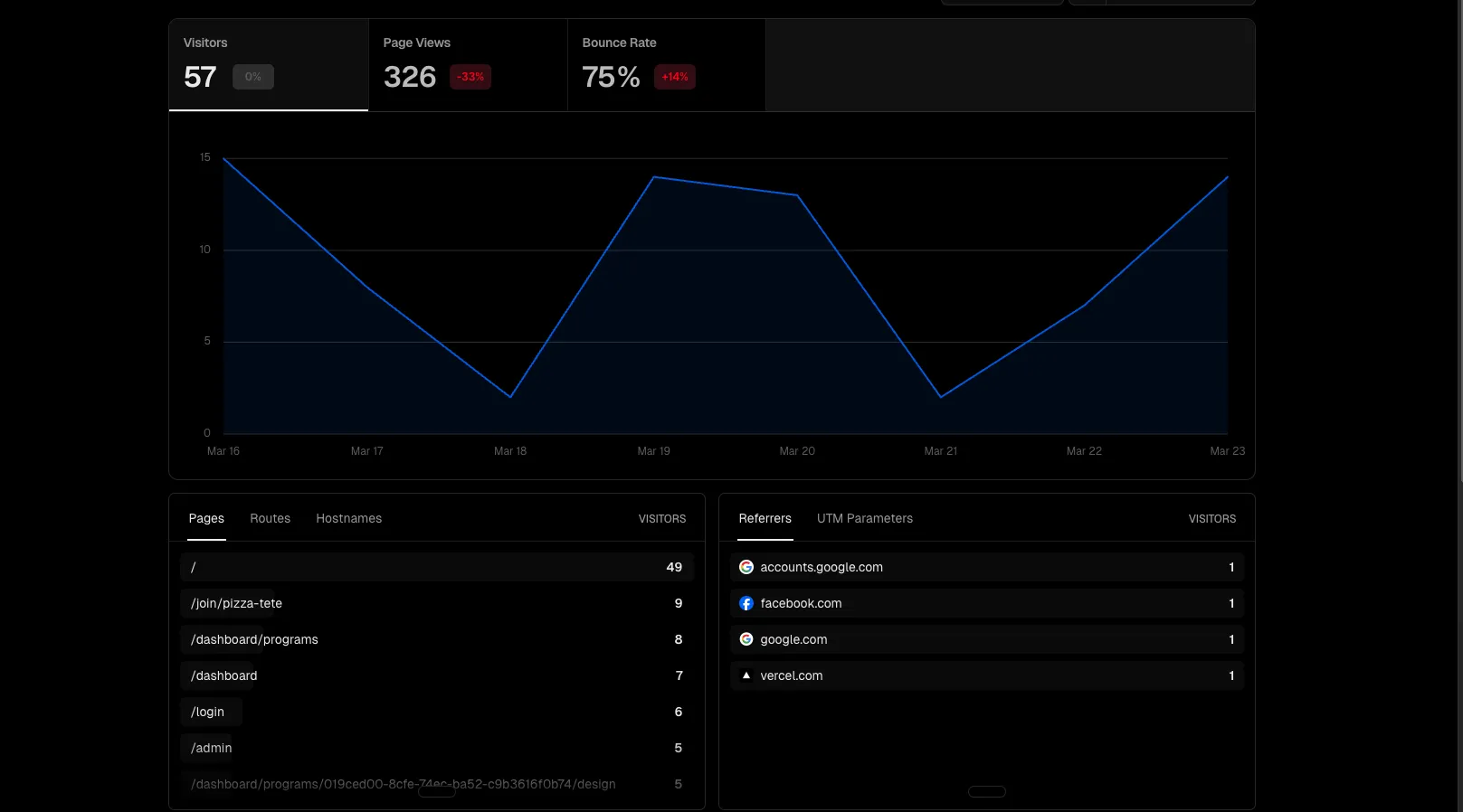Click the Mar 23 label on the chart axis

[1228, 451]
